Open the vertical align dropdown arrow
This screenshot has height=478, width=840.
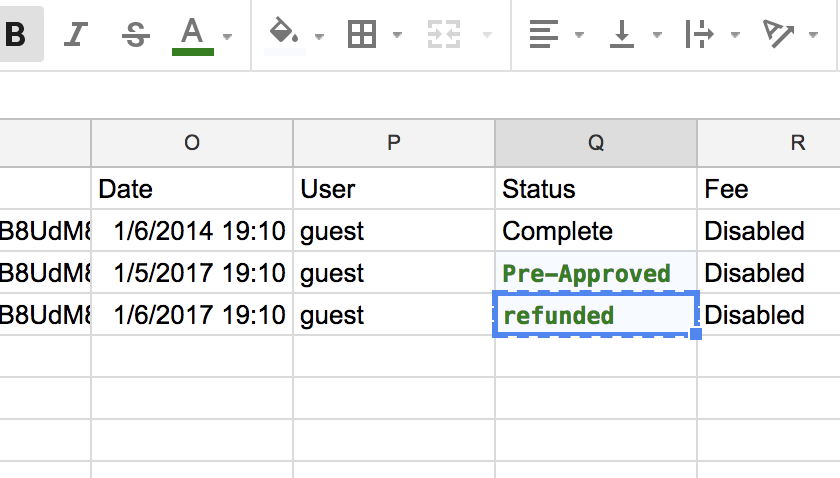(x=657, y=35)
